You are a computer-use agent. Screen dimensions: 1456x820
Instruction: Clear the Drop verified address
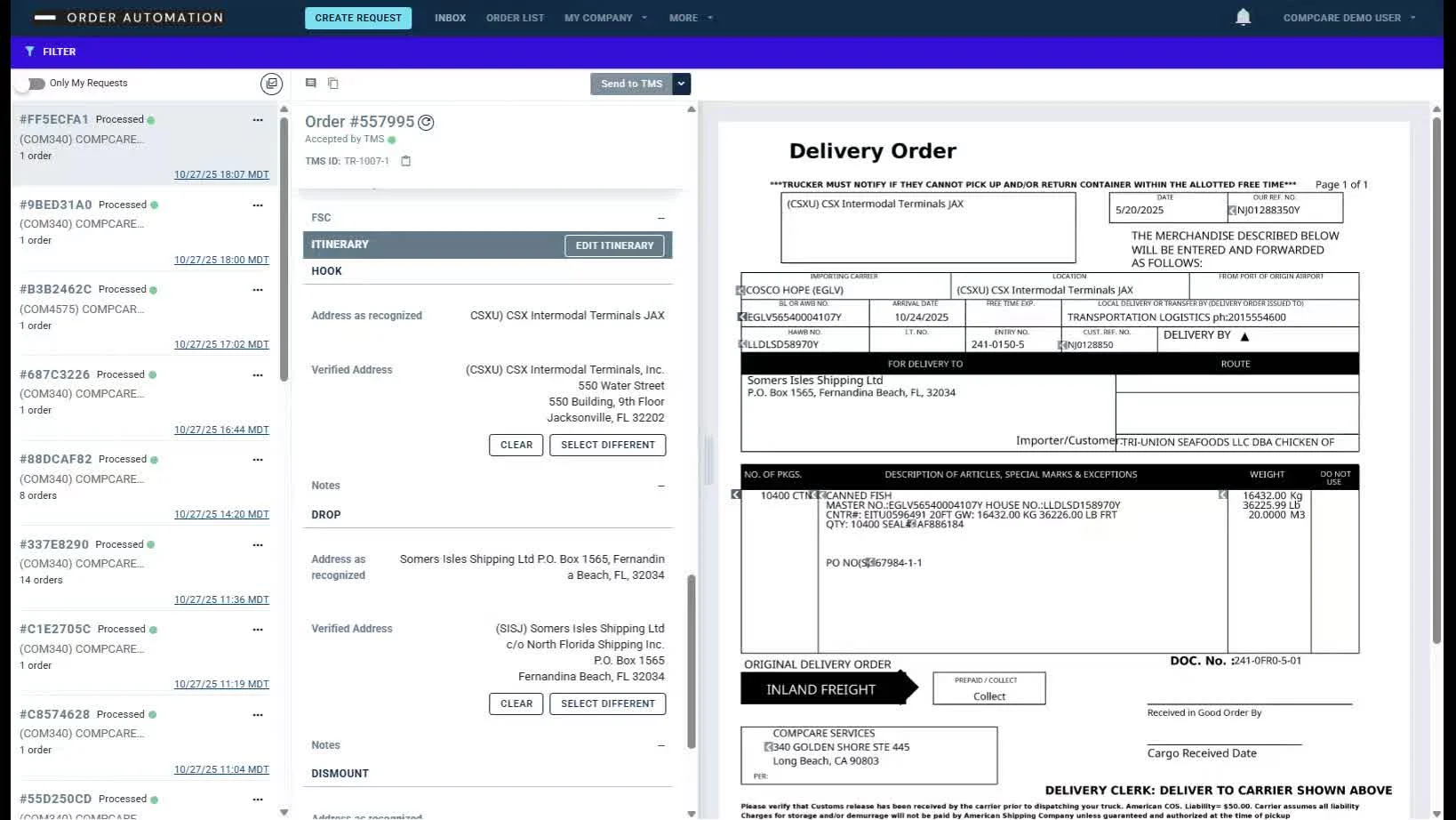click(x=516, y=703)
